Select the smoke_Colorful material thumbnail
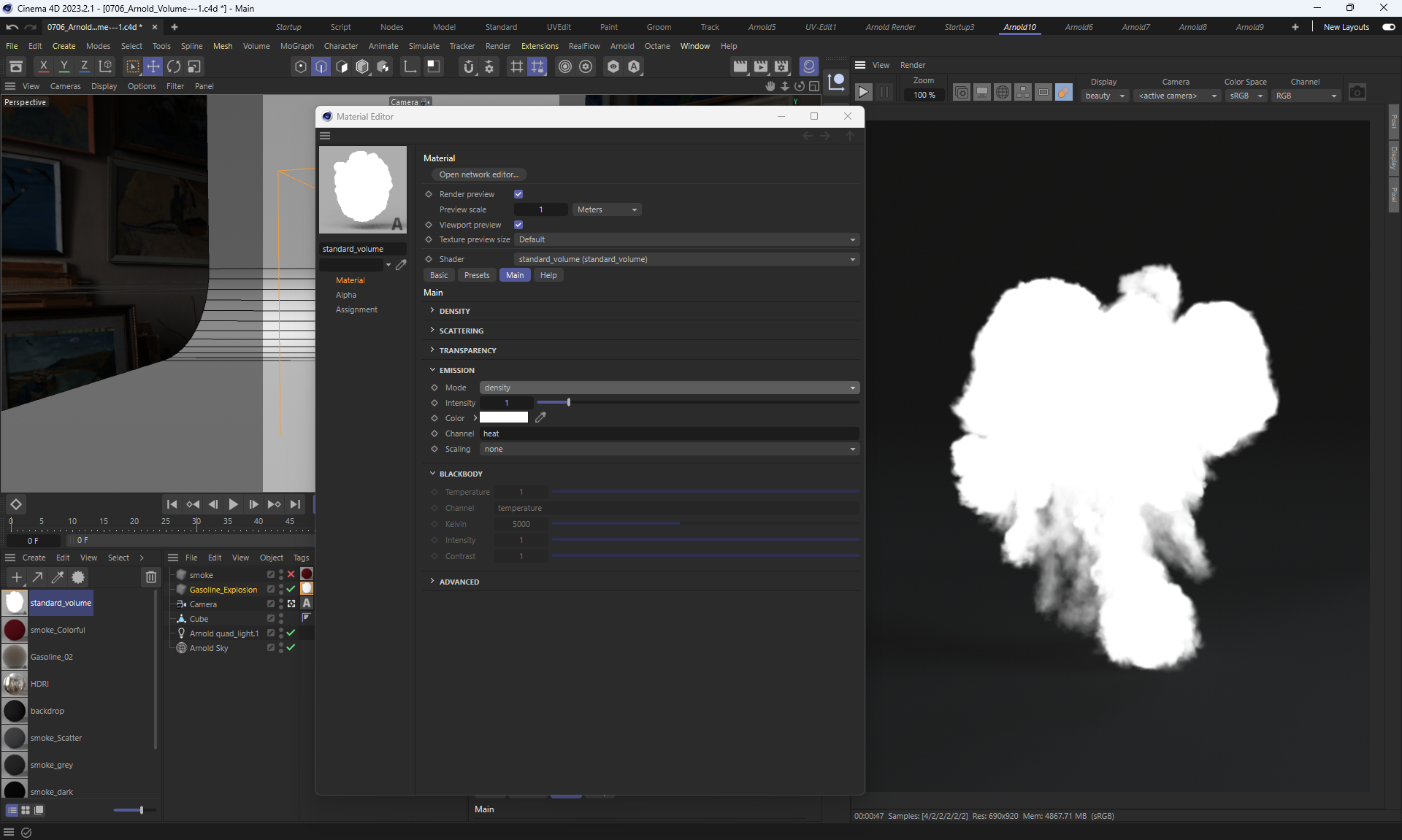The width and height of the screenshot is (1402, 840). tap(15, 630)
